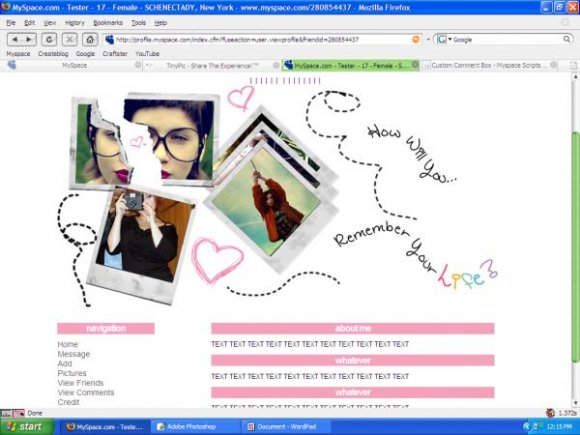This screenshot has height=435, width=580.
Task: Close the Tester profile tab
Action: 415,65
